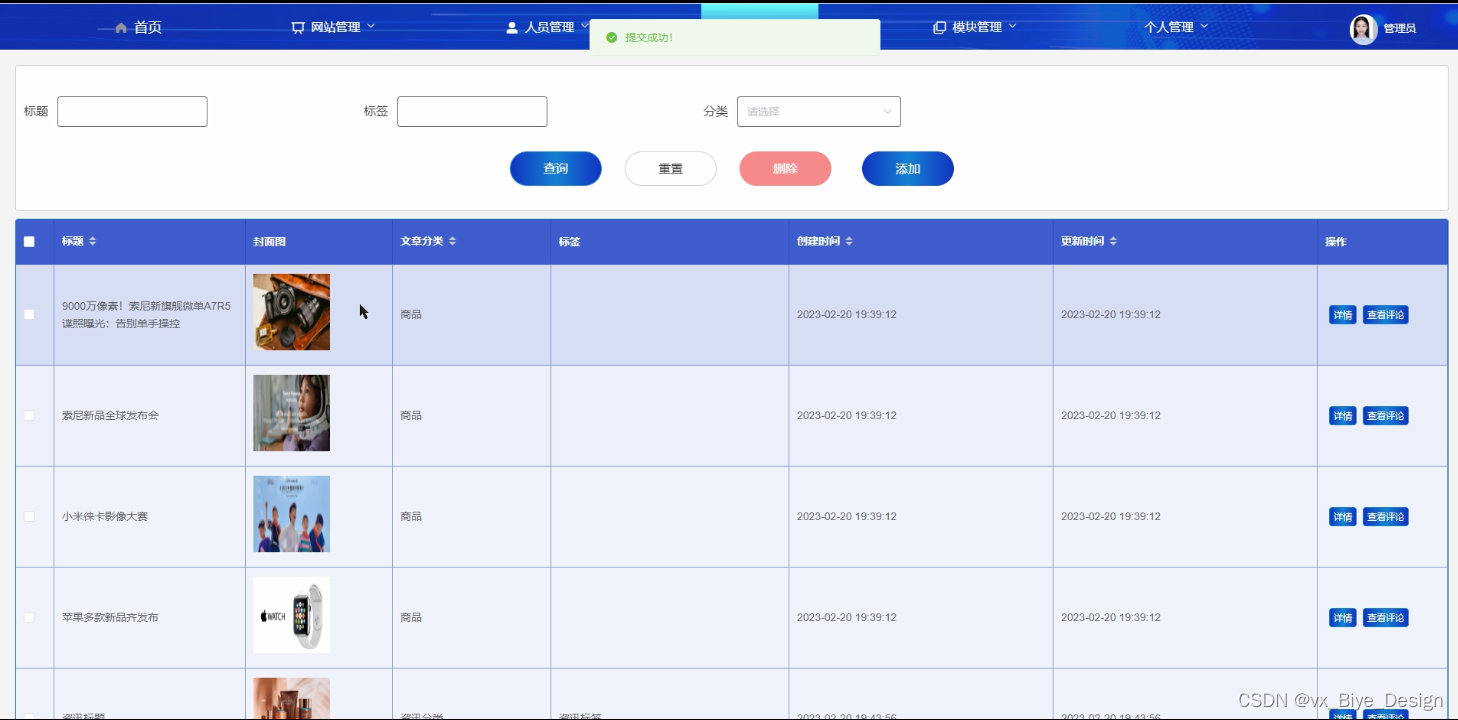1458x720 pixels.
Task: Sort by 更新时间 column arrows
Action: [x=1113, y=241]
